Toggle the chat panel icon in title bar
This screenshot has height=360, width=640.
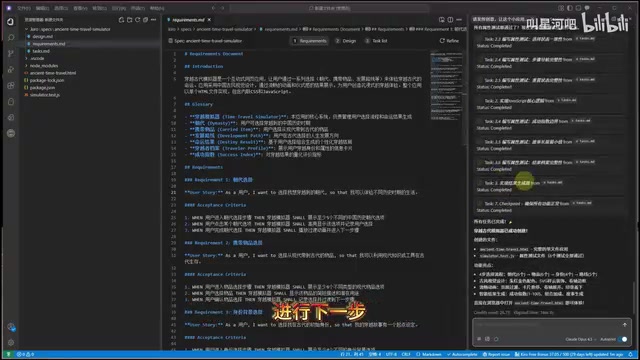point(587,8)
